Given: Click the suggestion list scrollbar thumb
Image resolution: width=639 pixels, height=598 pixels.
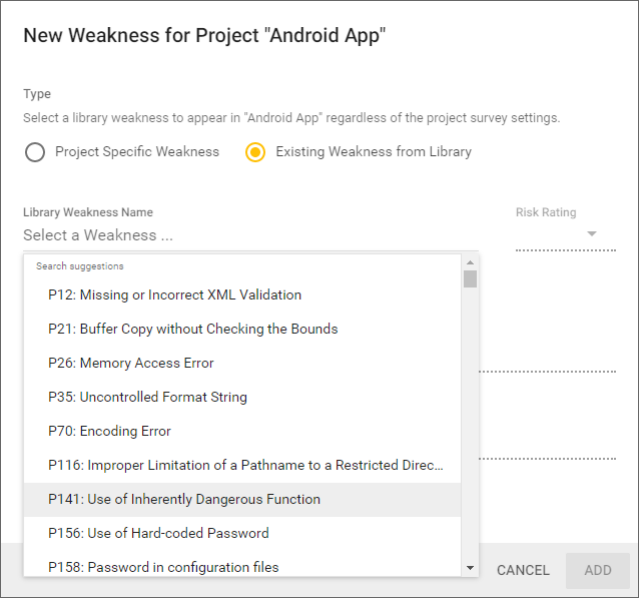Looking at the screenshot, I should [470, 278].
